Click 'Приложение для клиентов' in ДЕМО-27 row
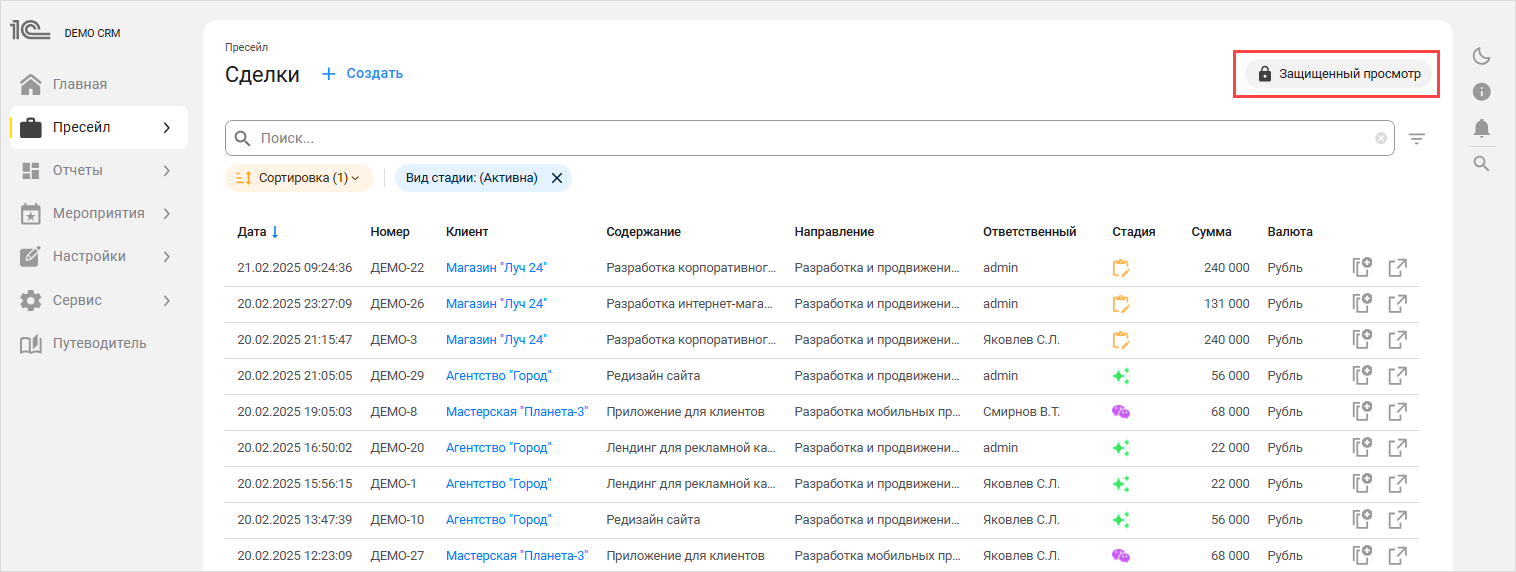This screenshot has height=572, width=1516. pyautogui.click(x=685, y=556)
